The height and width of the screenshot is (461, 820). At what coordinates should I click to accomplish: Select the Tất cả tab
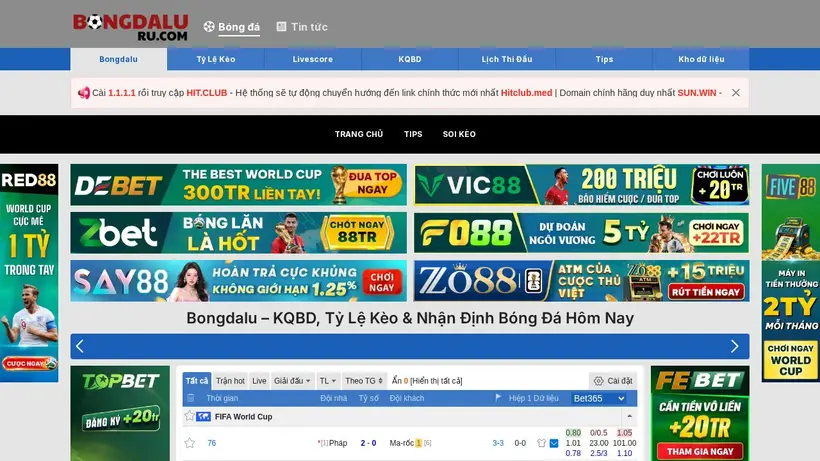(x=197, y=381)
